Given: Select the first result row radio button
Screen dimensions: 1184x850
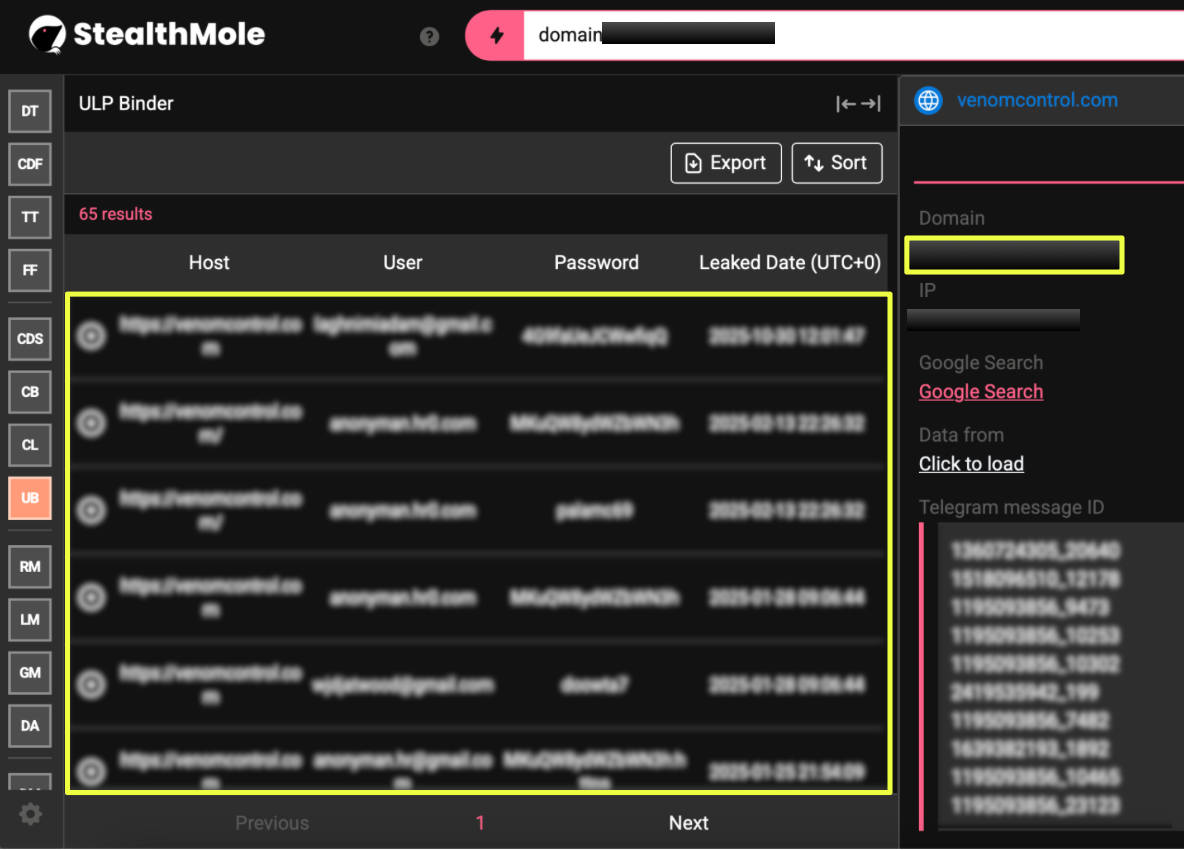Looking at the screenshot, I should (x=91, y=337).
